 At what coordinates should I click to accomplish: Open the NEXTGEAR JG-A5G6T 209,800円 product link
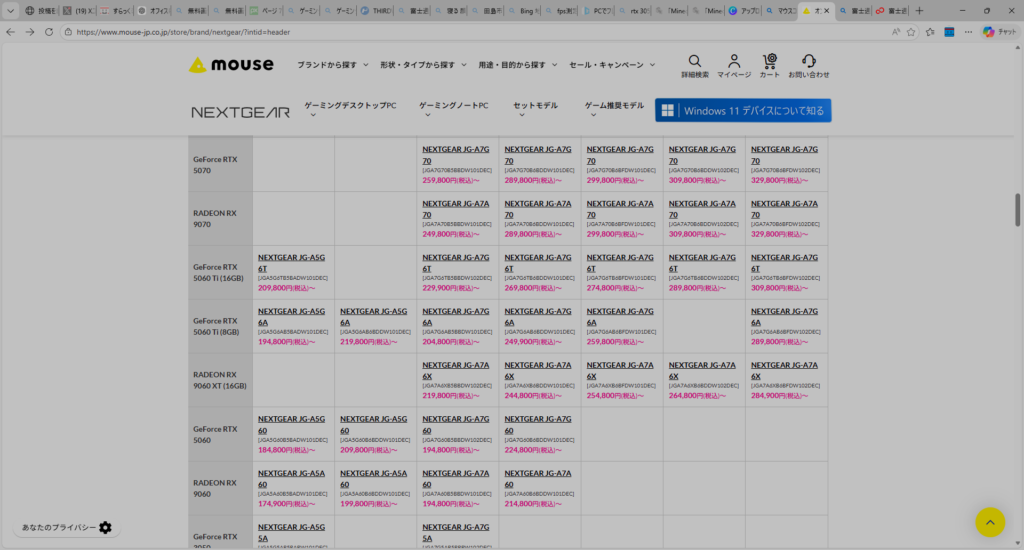point(291,262)
